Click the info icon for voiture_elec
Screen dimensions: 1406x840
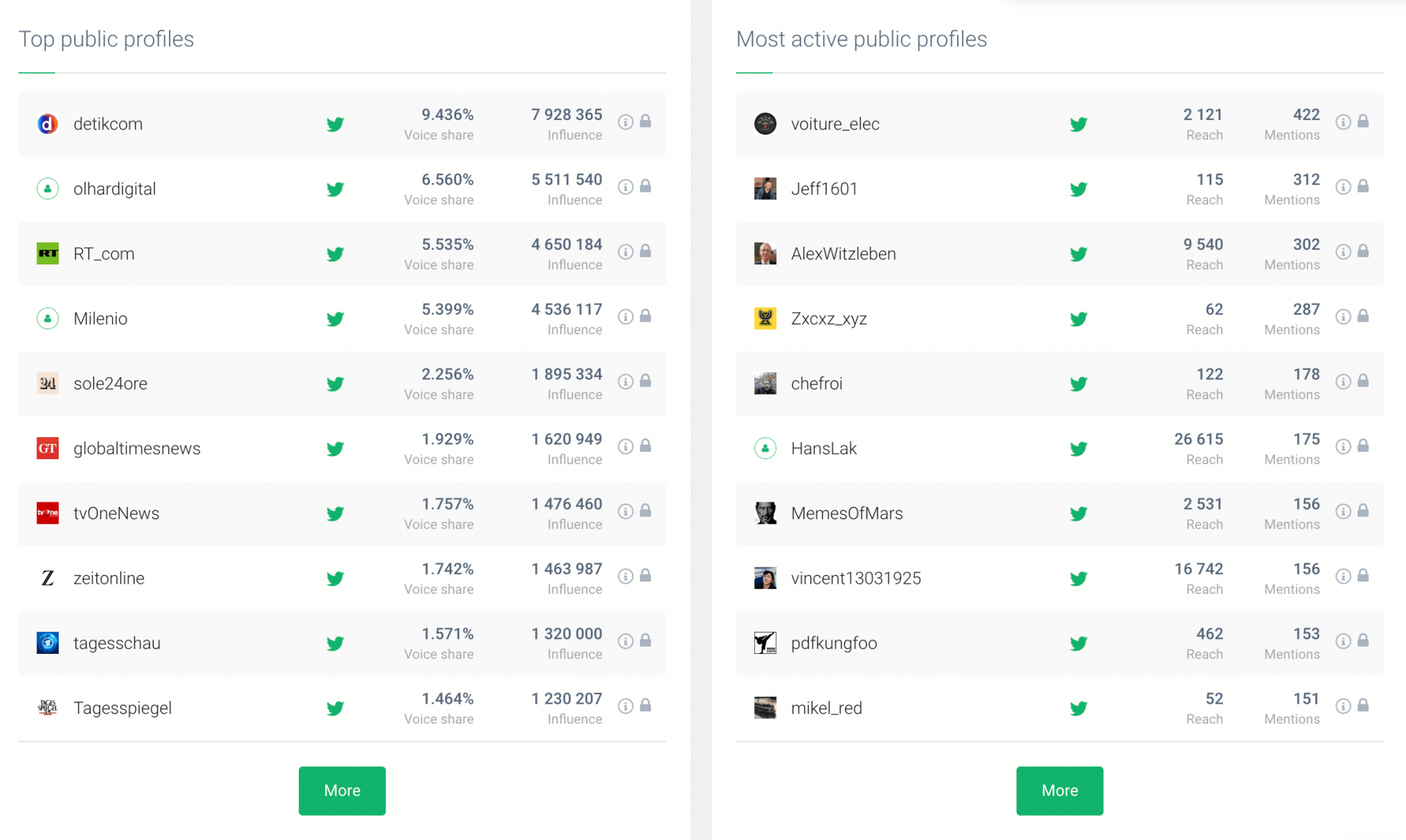tap(1343, 122)
